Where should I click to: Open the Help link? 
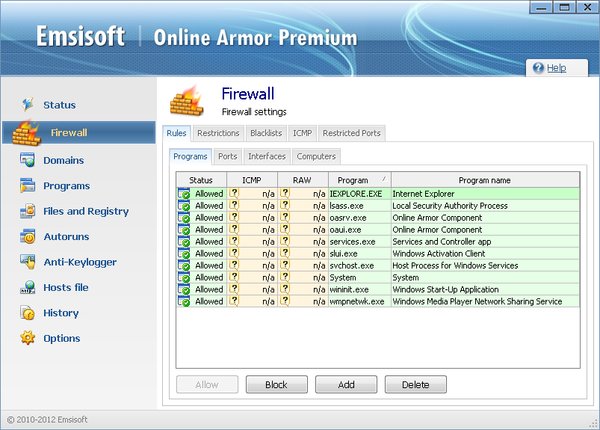tap(556, 68)
